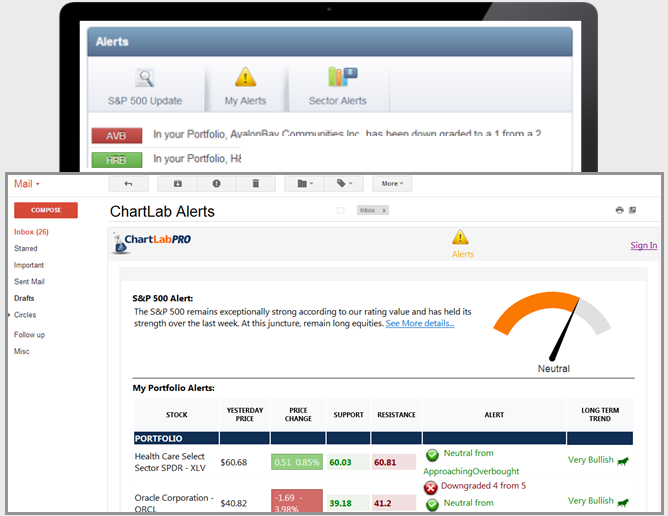The width and height of the screenshot is (668, 516).
Task: Open the S&P 500 Update tab
Action: 145,86
